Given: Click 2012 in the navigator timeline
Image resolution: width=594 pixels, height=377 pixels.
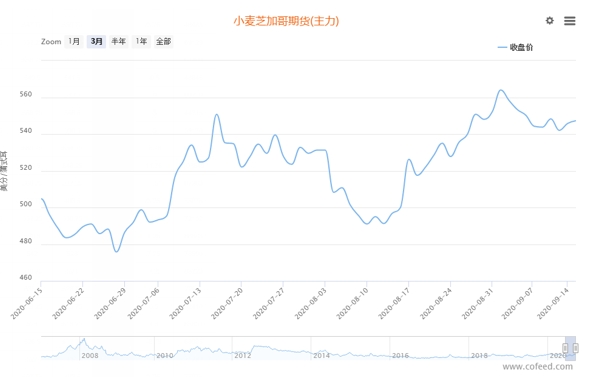Looking at the screenshot, I should (x=242, y=355).
